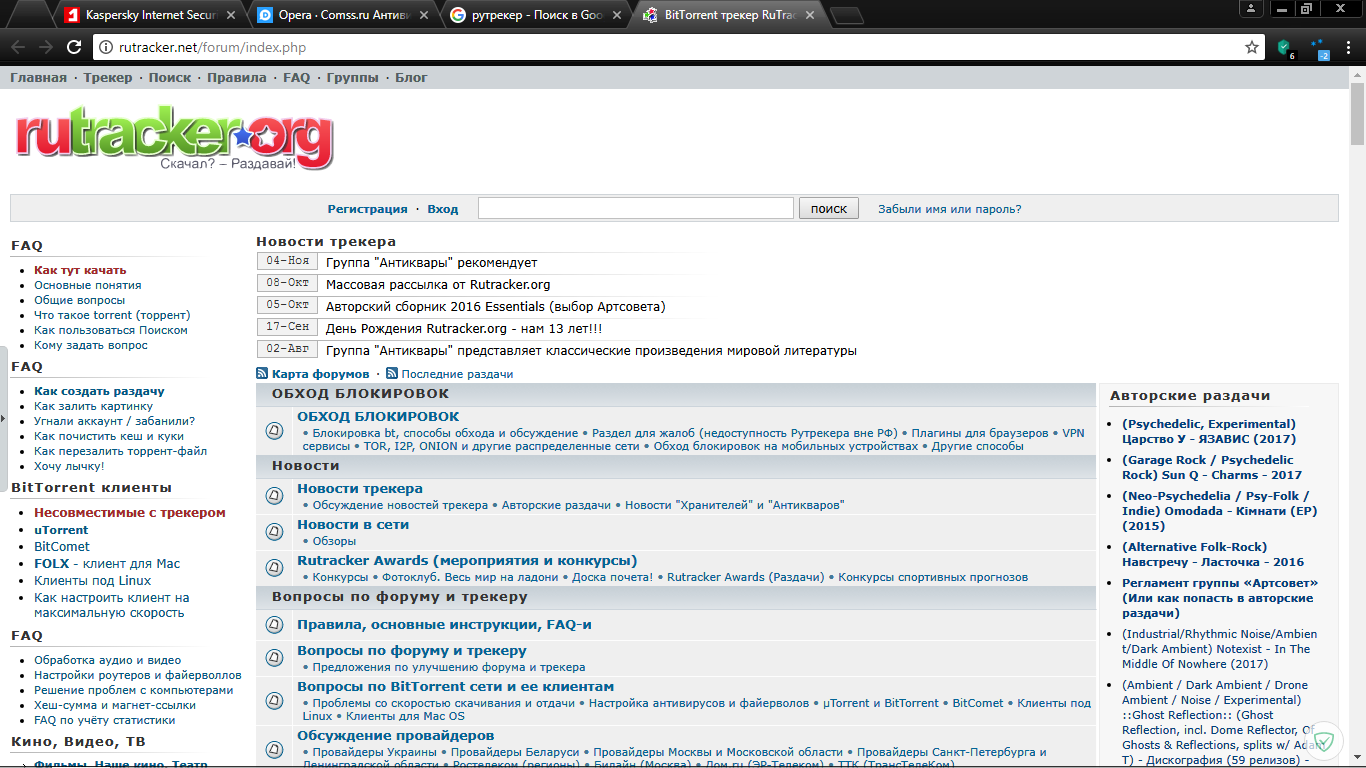Open the new tab button

click(x=847, y=15)
